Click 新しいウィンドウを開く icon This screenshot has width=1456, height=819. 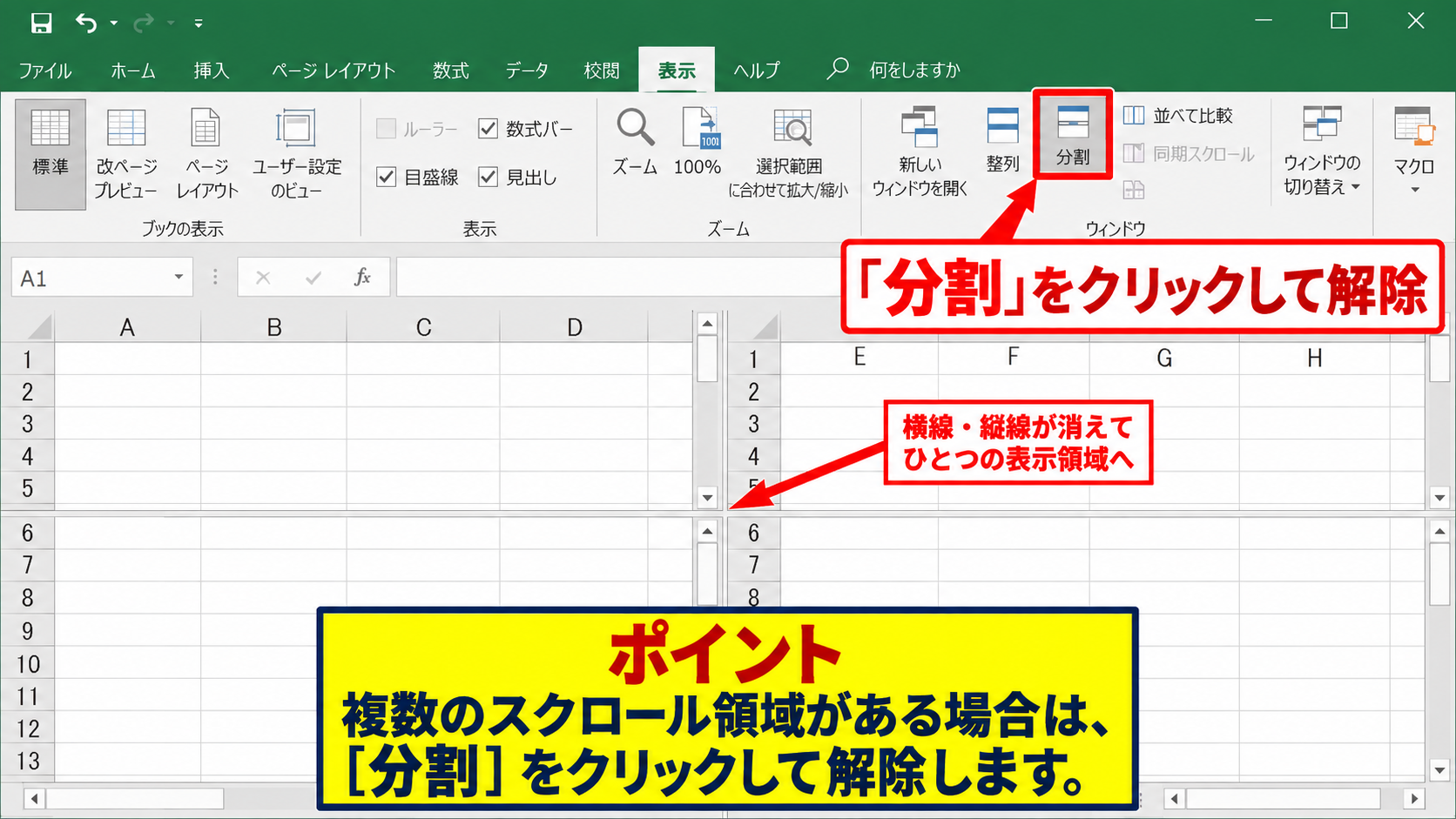920,152
